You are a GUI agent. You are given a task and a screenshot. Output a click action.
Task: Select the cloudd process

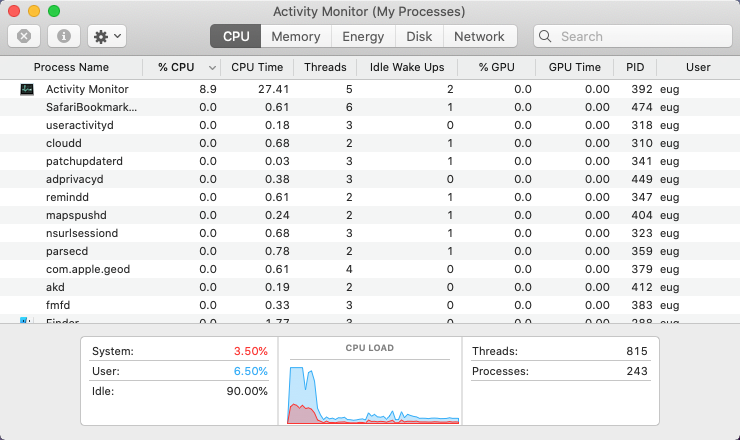point(370,143)
